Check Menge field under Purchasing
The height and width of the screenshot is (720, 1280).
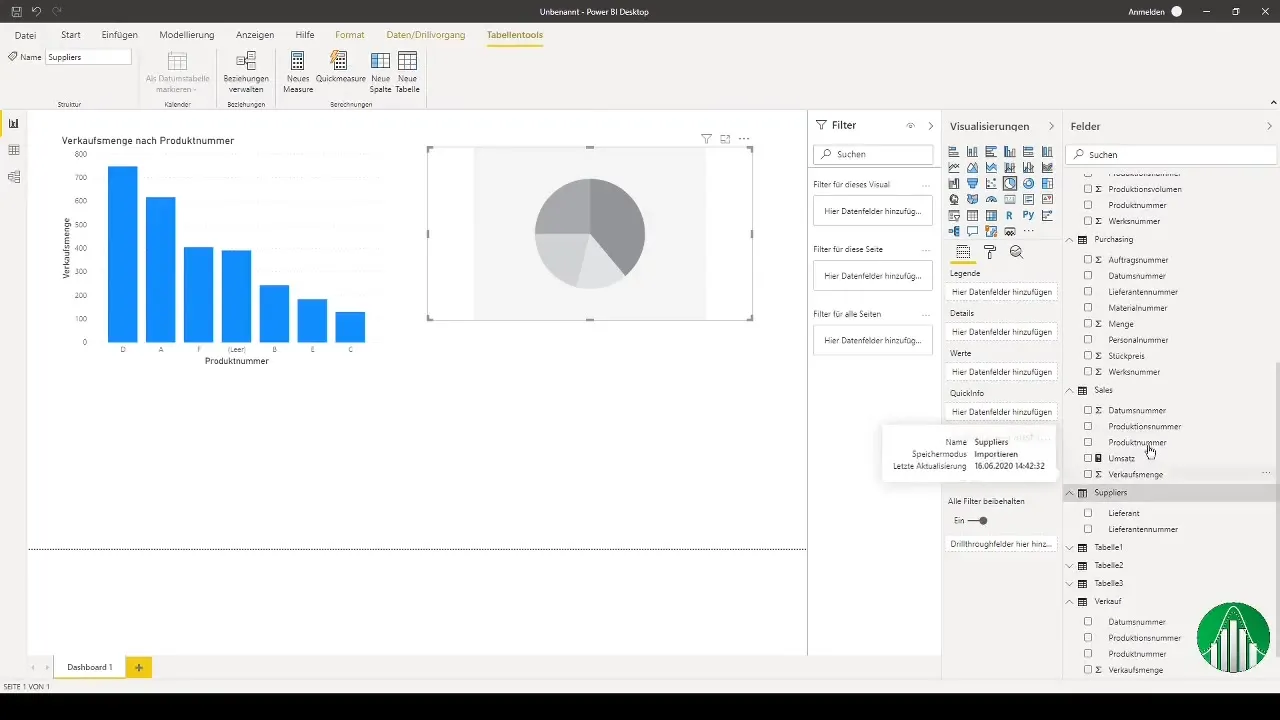point(1088,324)
